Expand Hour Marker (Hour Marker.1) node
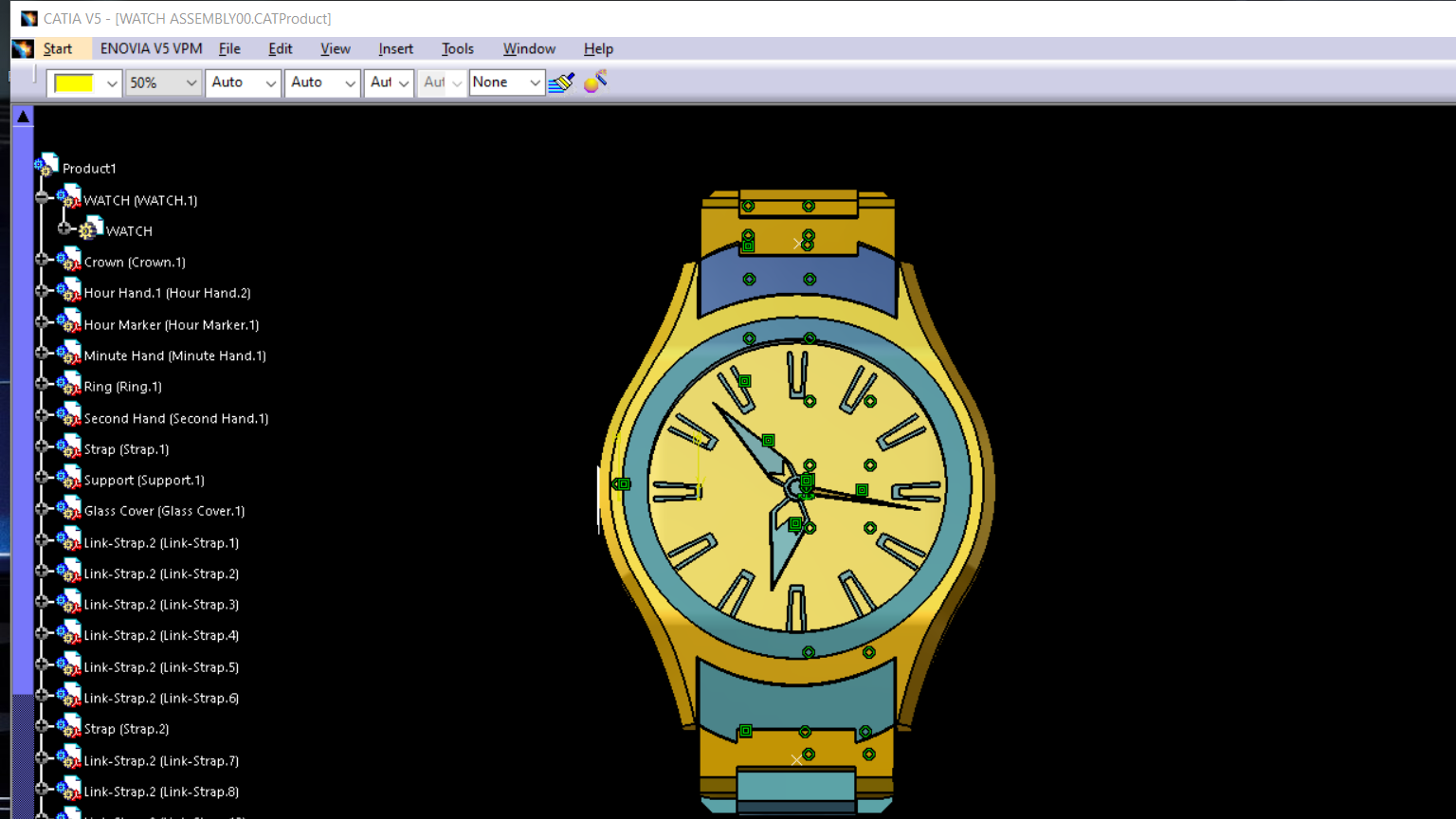This screenshot has height=819, width=1456. 42,321
